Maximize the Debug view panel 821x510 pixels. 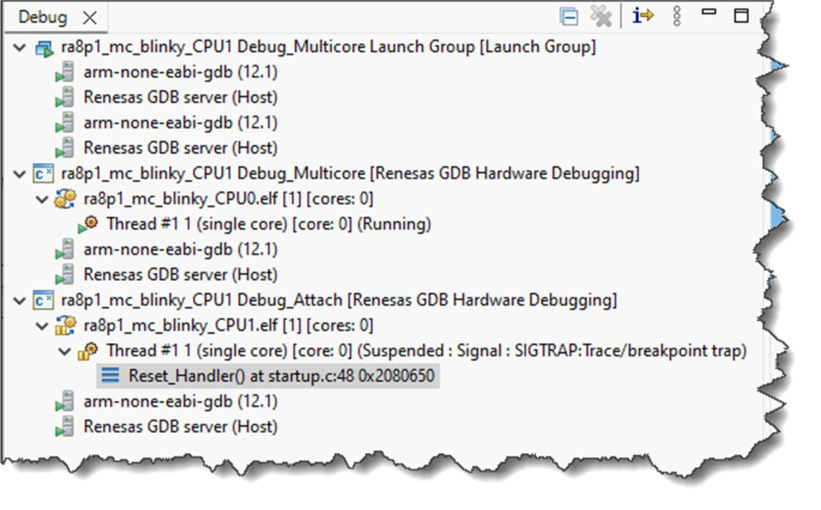(x=741, y=16)
